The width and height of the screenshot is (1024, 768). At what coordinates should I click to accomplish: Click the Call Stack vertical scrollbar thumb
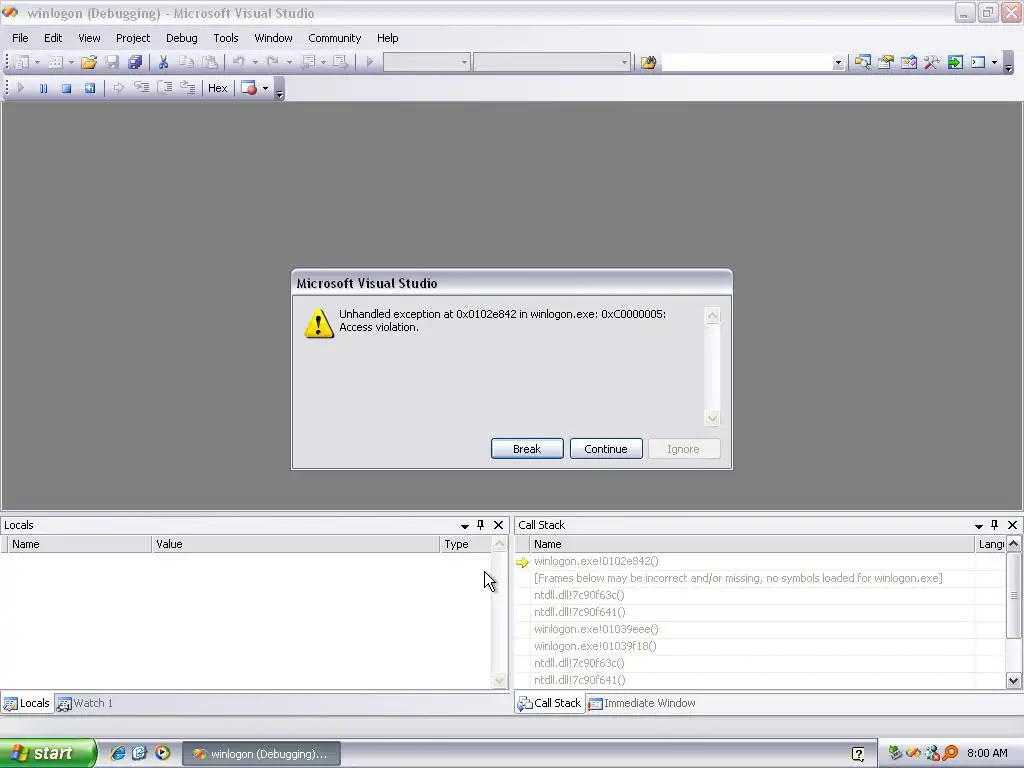pos(1013,595)
